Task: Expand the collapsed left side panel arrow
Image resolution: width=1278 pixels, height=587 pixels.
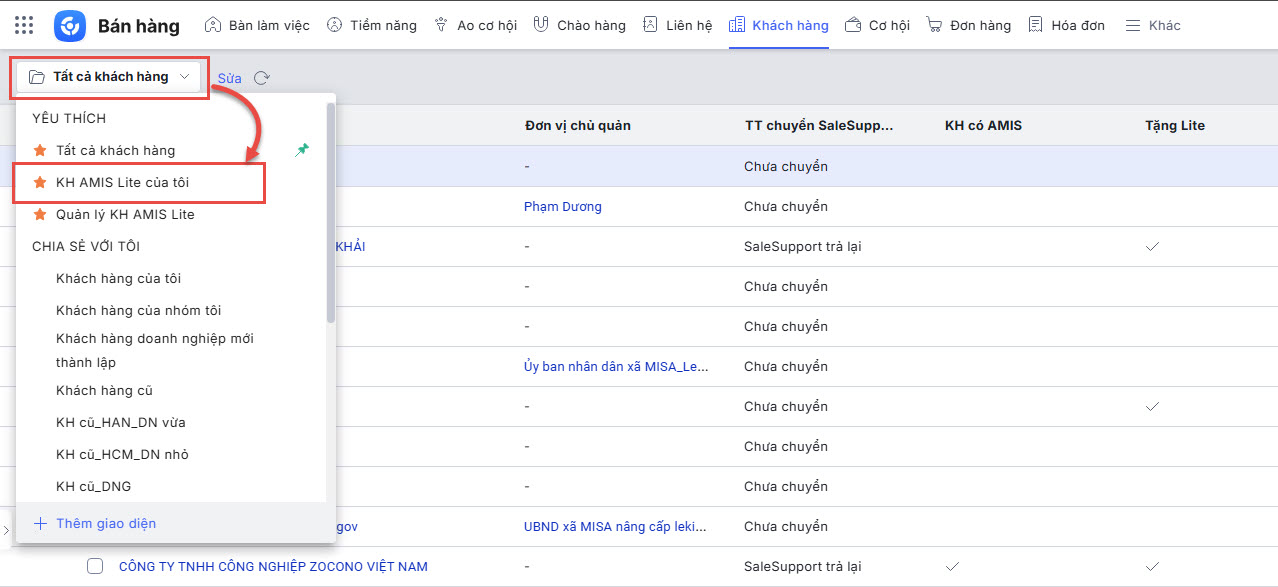Action: (5, 529)
